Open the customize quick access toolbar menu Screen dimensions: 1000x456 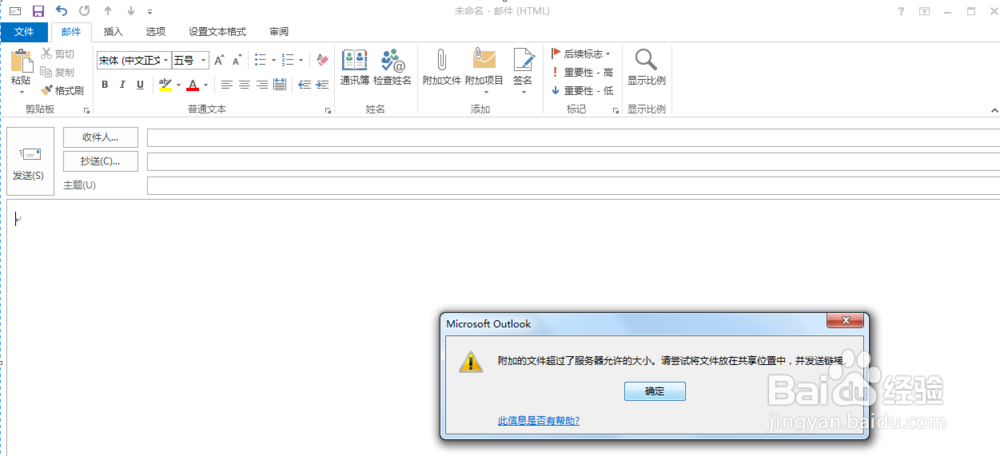coord(150,11)
